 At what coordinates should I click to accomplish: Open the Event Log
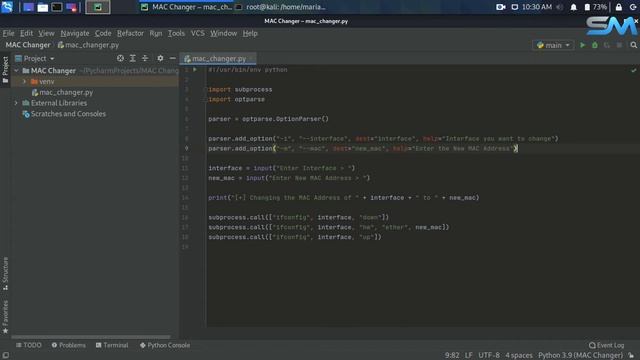click(x=607, y=345)
